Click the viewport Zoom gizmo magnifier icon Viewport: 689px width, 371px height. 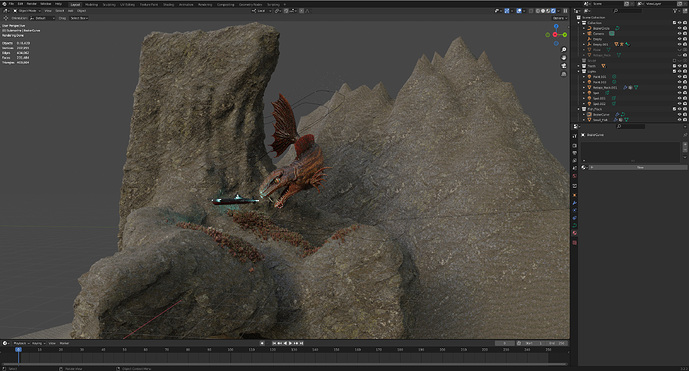point(564,50)
